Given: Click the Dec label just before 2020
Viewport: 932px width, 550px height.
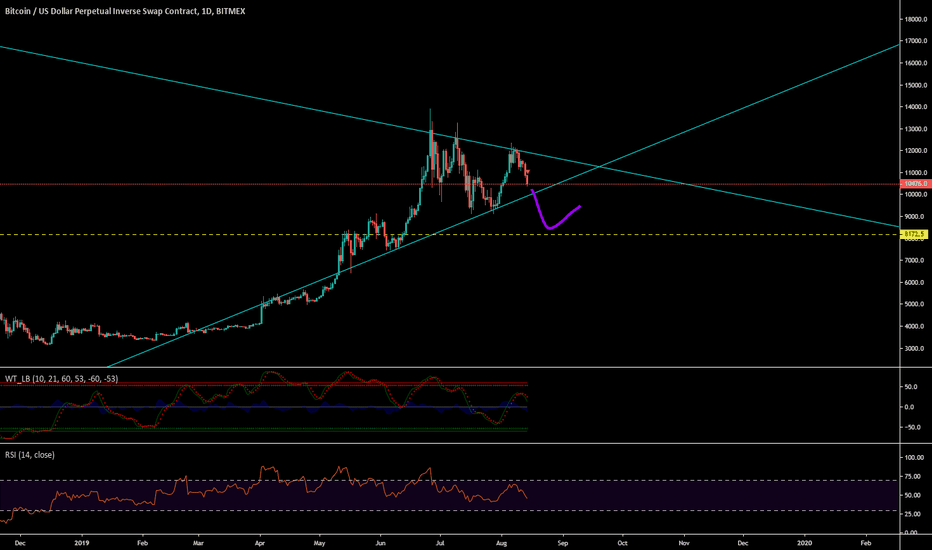Looking at the screenshot, I should coord(743,542).
